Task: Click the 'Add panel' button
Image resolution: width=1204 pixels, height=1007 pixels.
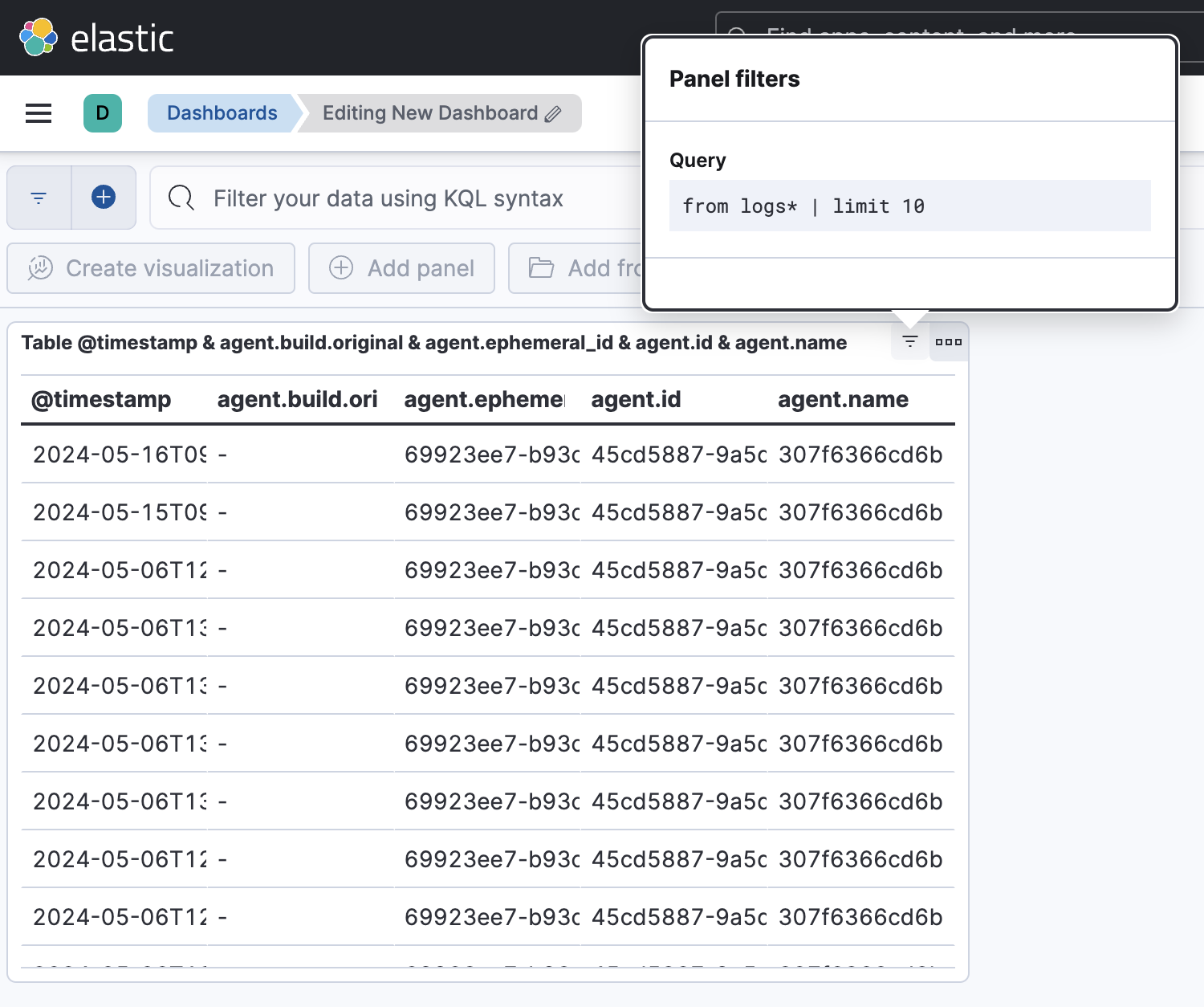Action: tap(401, 268)
